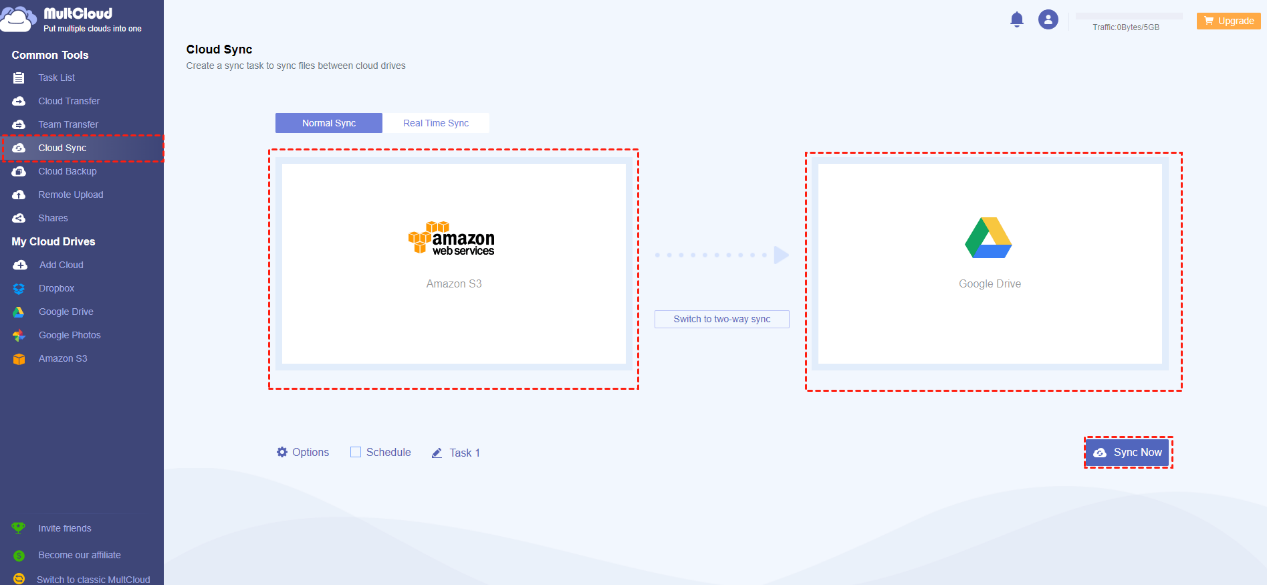Enable the Schedule checkbox

(355, 452)
